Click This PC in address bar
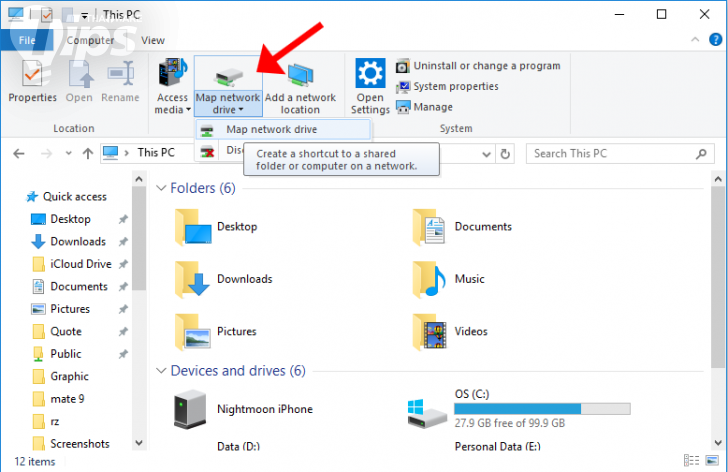 click(156, 153)
